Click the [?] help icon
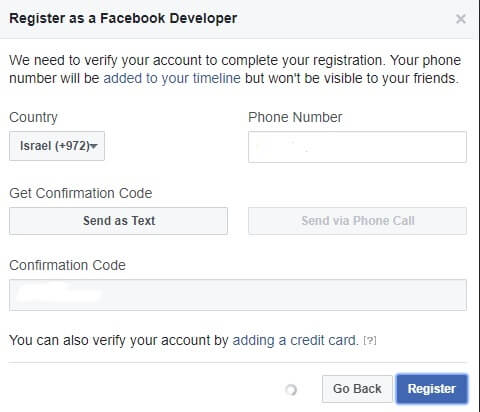480x412 pixels. pos(370,341)
